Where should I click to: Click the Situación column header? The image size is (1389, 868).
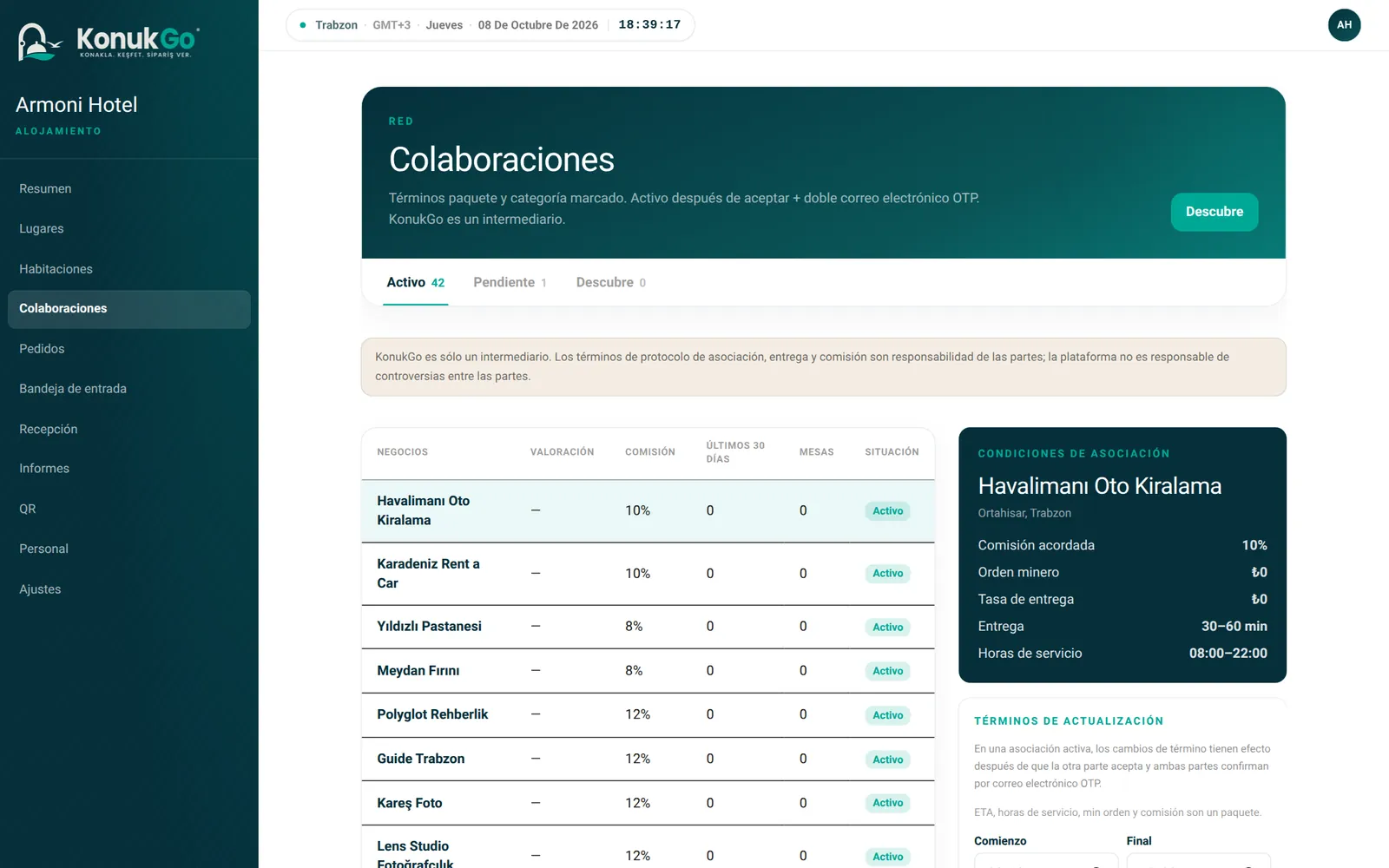click(x=892, y=452)
